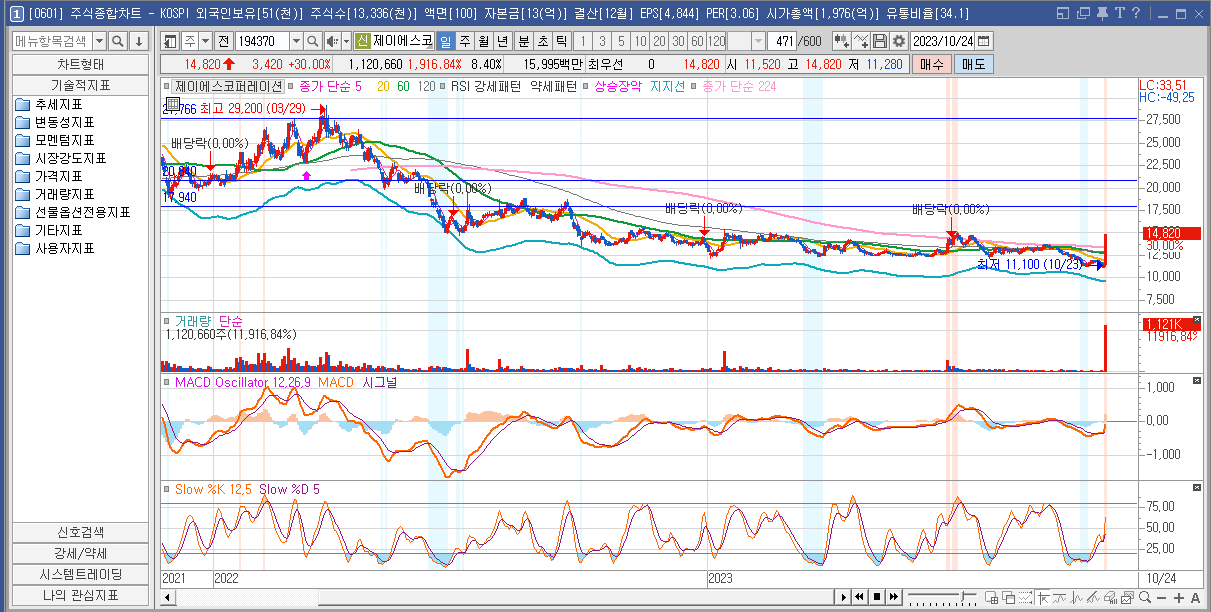Screen dimensions: 1211x612
Task: Toggle the left panel hide icon
Action: (x=170, y=41)
